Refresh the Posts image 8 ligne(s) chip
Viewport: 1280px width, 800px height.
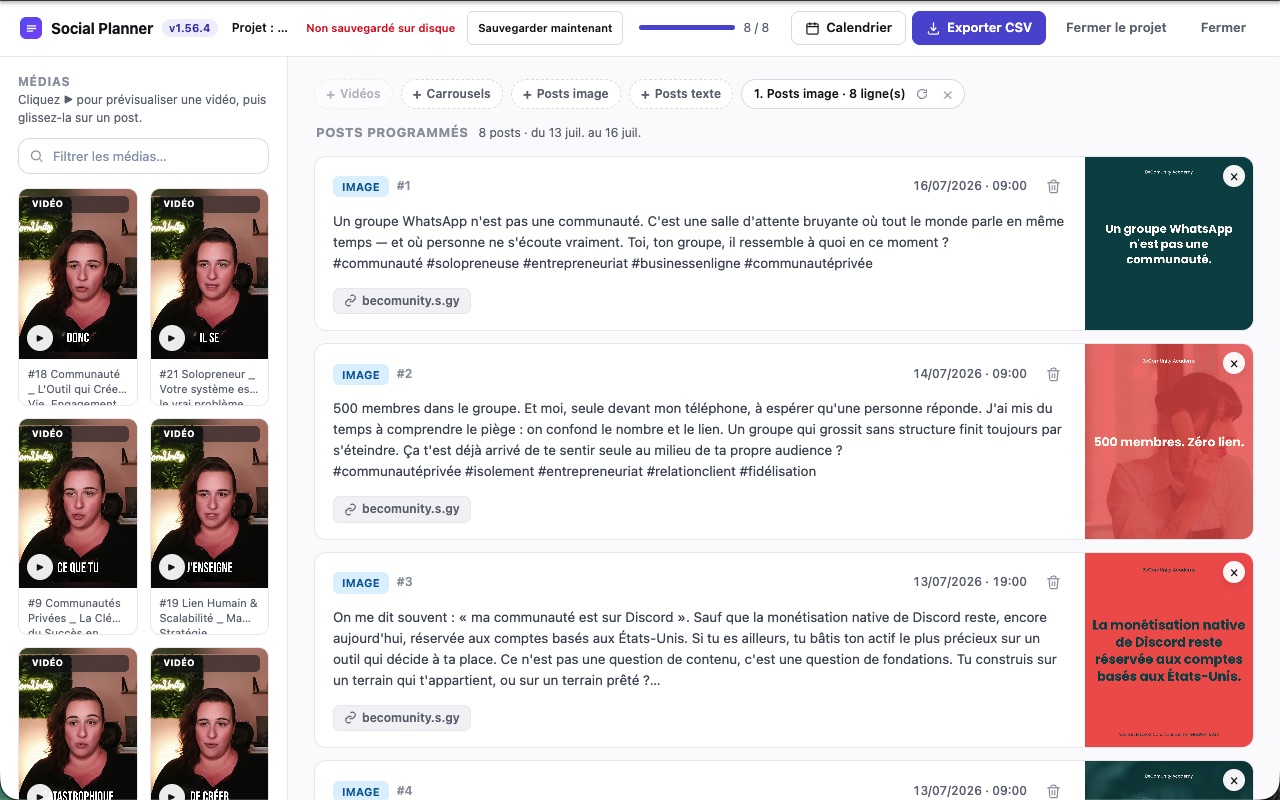pos(922,94)
